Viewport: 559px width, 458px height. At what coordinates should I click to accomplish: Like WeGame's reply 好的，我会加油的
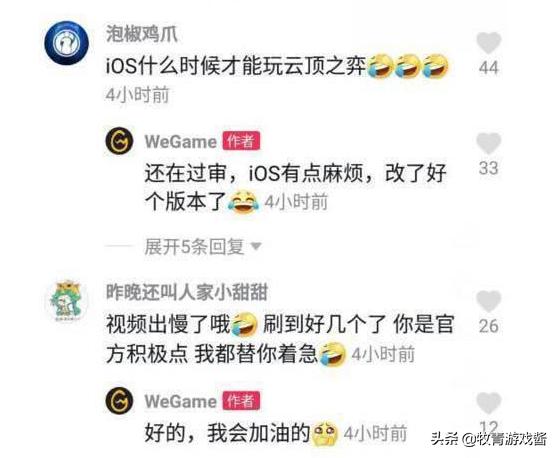tap(489, 403)
